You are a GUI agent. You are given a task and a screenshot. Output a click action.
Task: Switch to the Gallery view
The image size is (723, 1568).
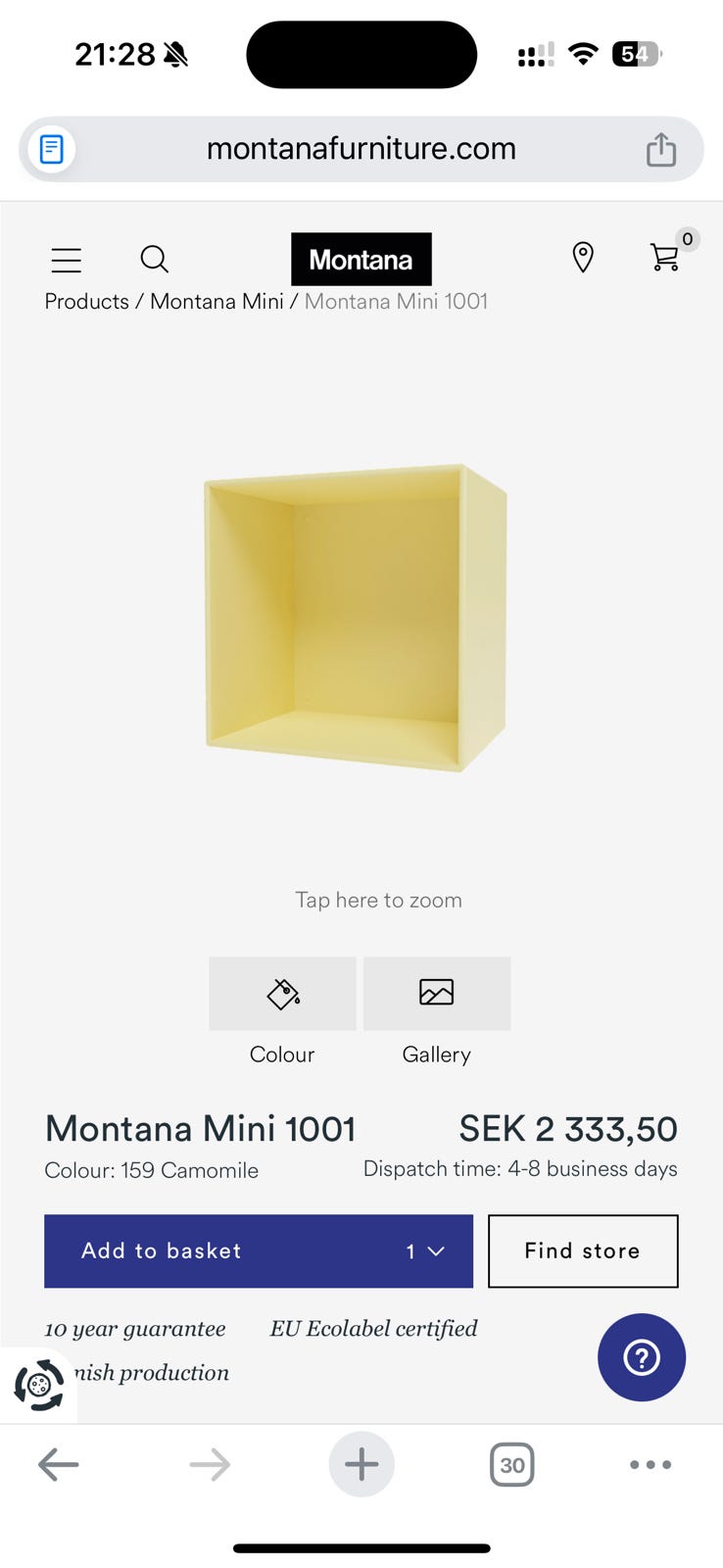pos(437,994)
